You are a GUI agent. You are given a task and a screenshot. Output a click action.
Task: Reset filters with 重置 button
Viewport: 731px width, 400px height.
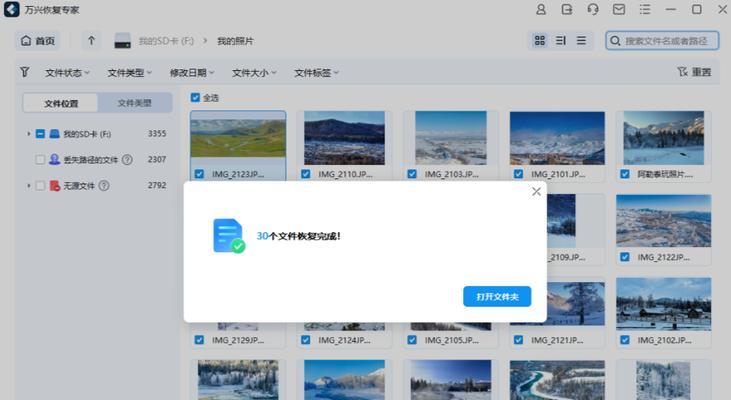[x=694, y=72]
